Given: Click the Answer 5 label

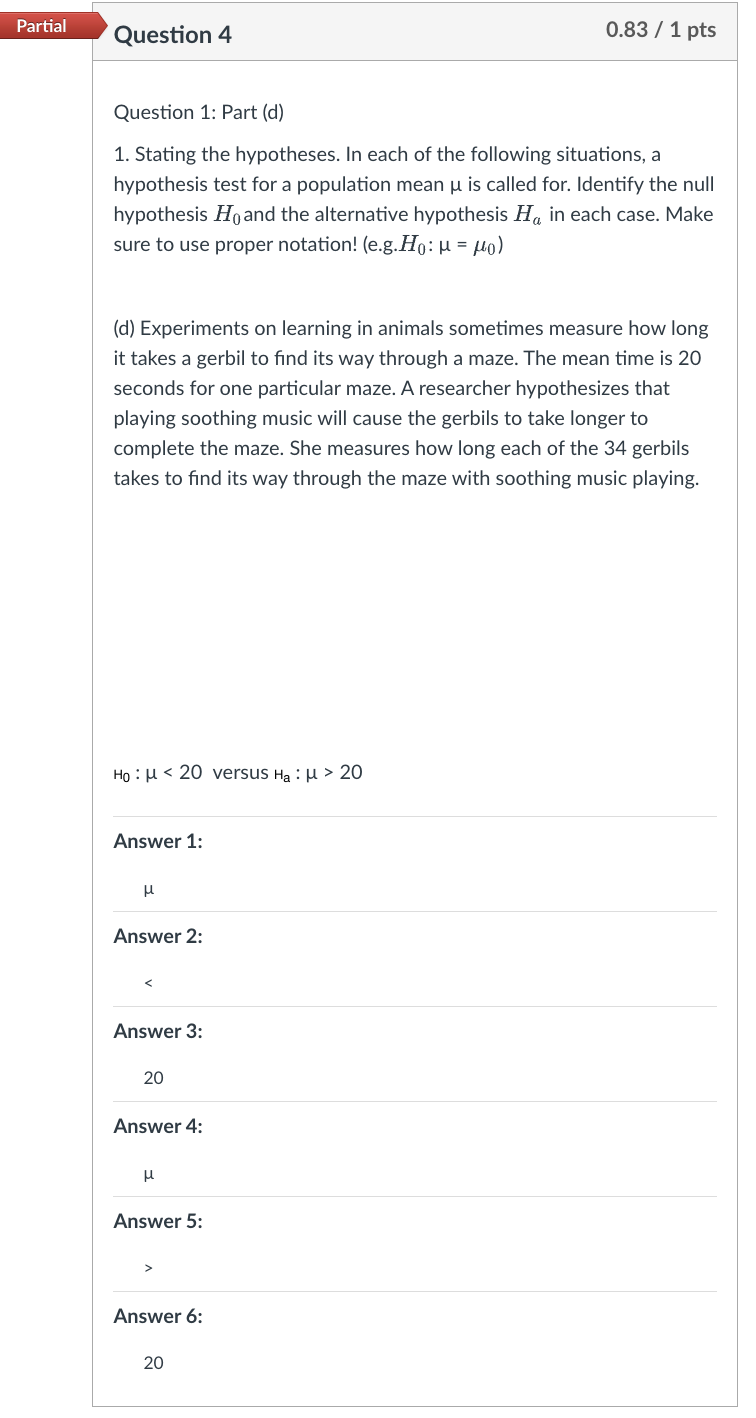Looking at the screenshot, I should (157, 1221).
